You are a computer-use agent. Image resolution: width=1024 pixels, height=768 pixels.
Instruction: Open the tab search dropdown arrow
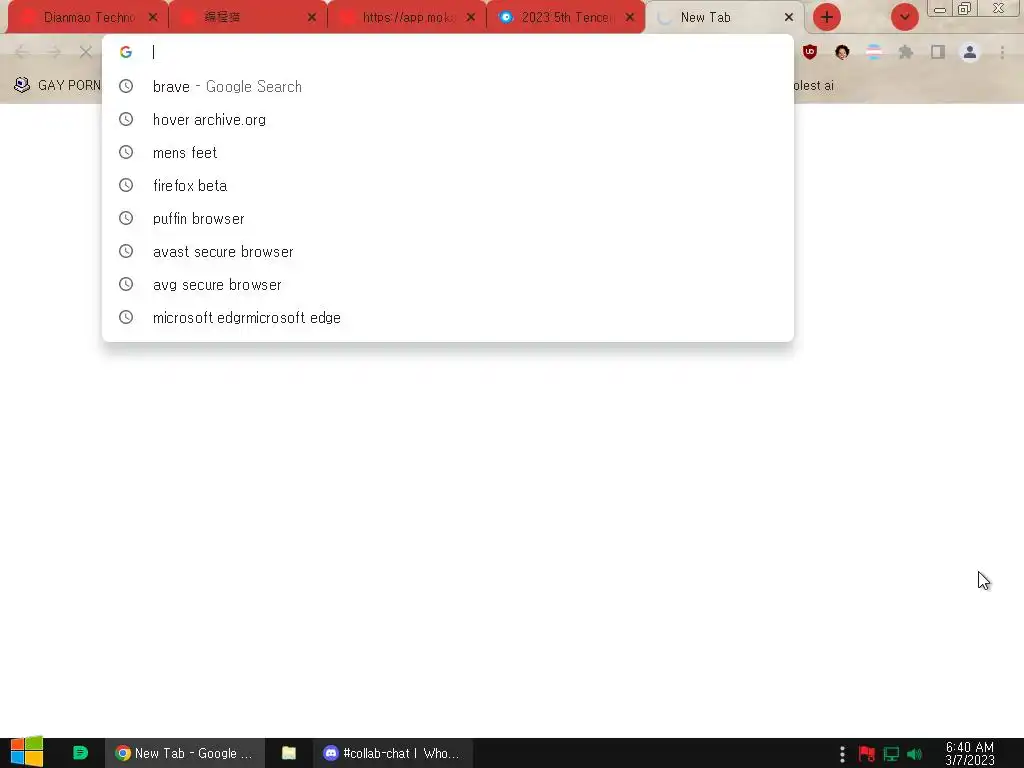[x=904, y=18]
